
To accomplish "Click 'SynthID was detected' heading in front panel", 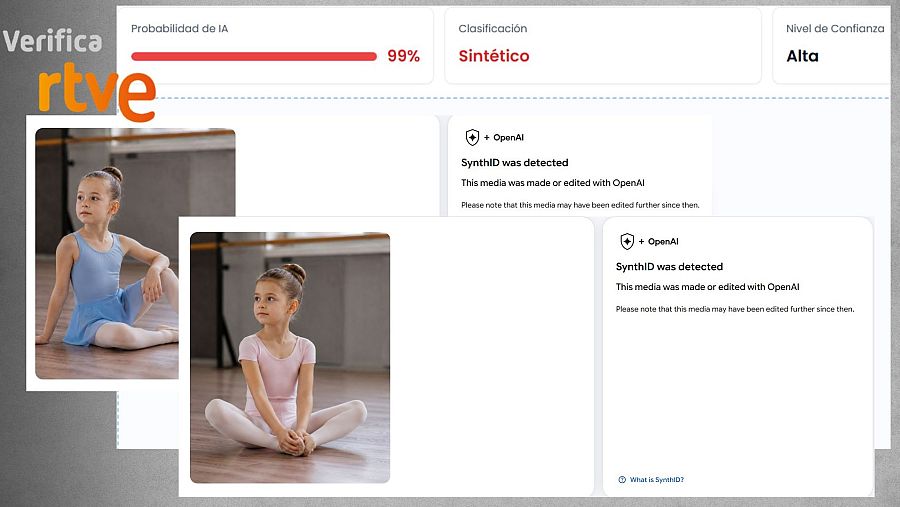I will (x=669, y=266).
